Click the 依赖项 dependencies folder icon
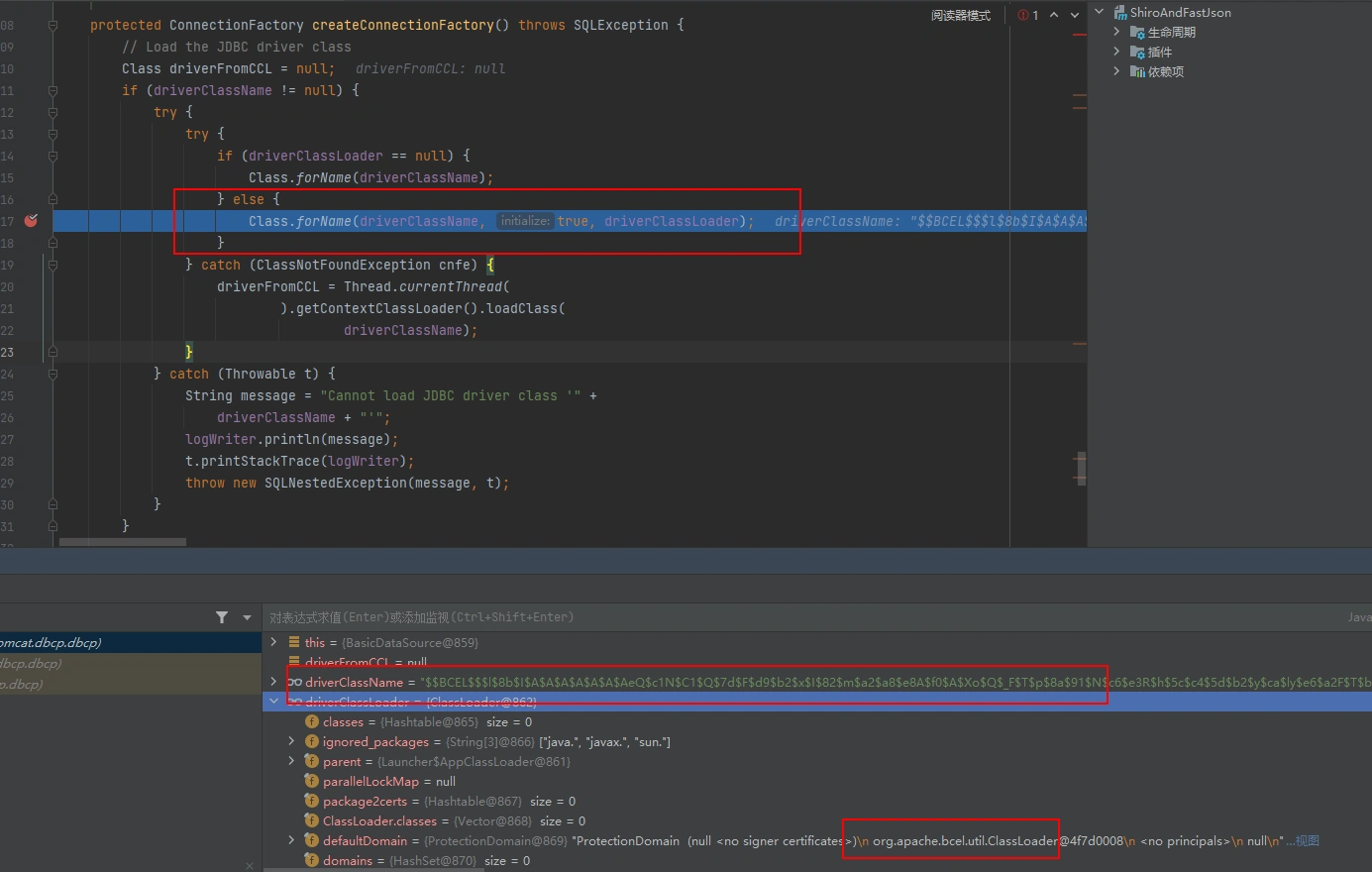This screenshot has height=872, width=1372. pos(1137,71)
